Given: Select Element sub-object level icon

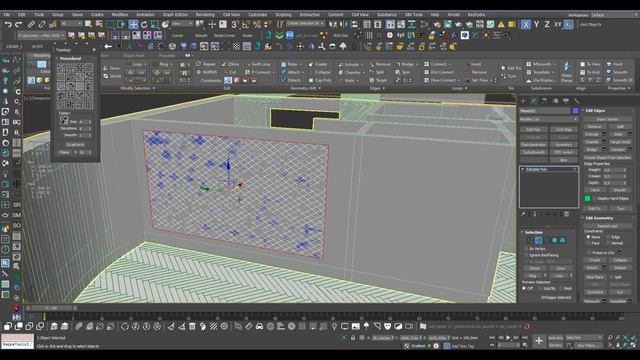Looking at the screenshot, I should (x=562, y=240).
